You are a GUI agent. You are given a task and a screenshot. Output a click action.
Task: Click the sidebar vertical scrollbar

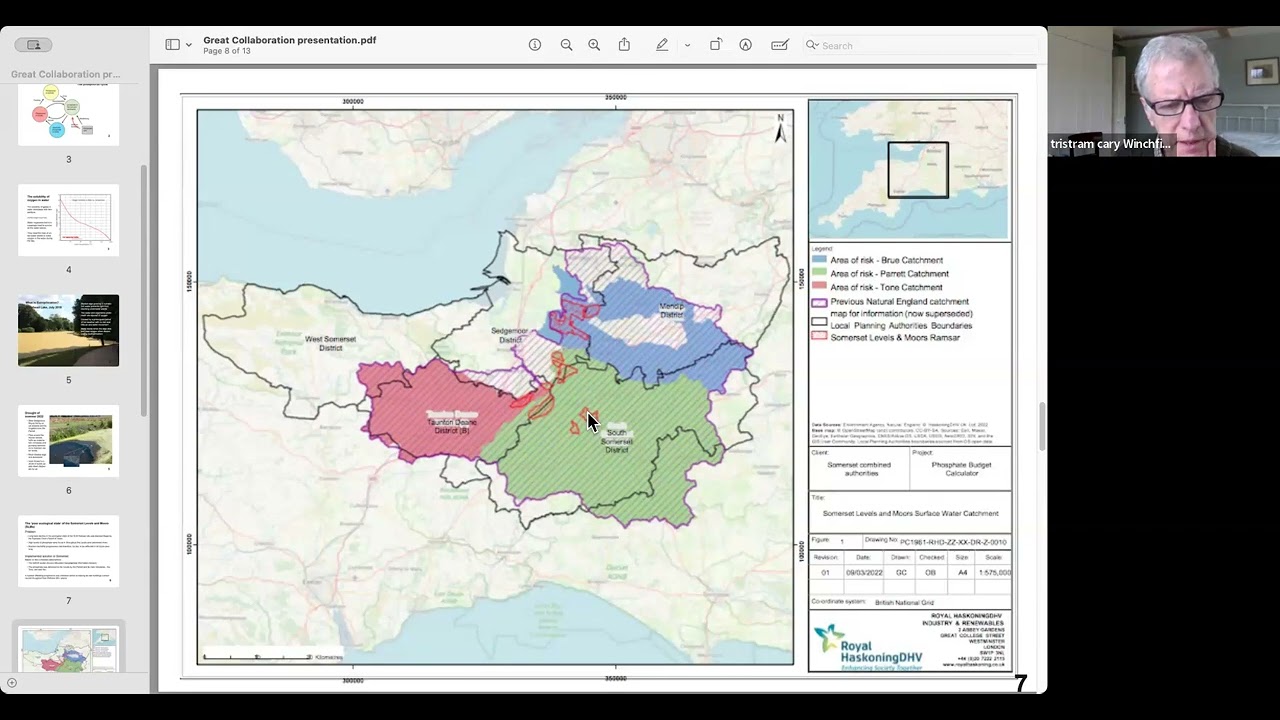coord(143,290)
